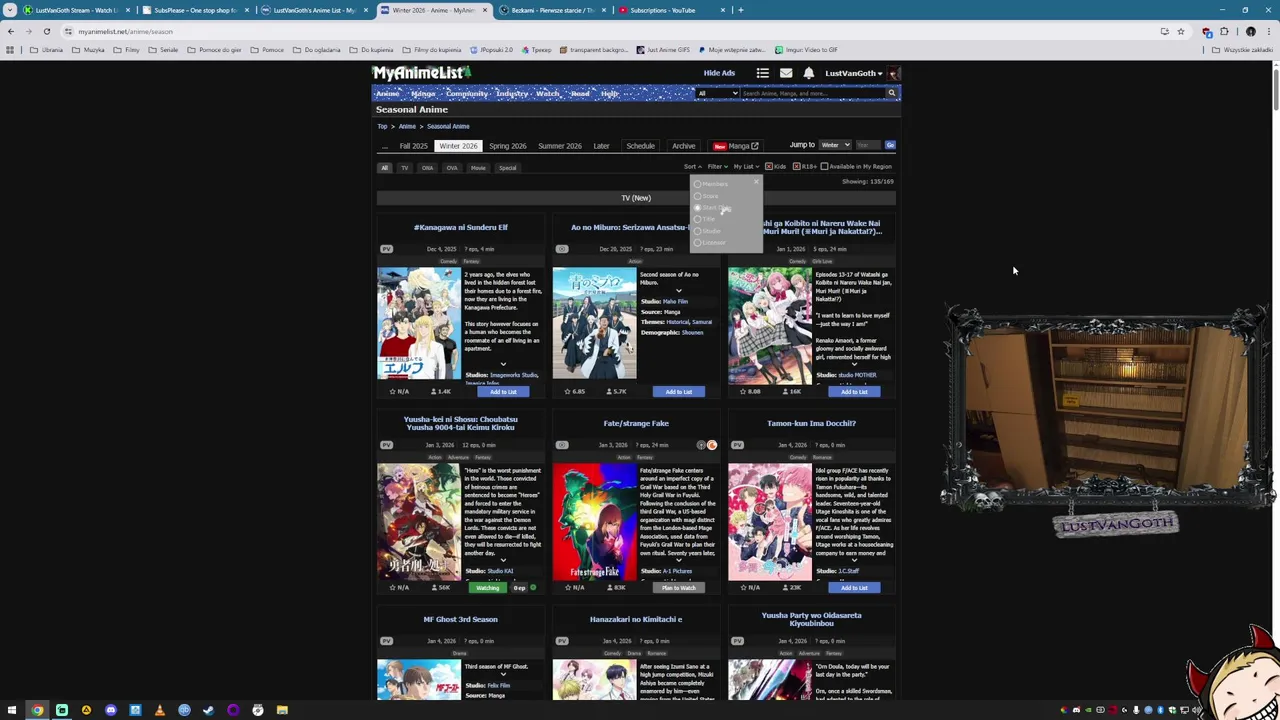
Task: Expand the LustVanGoth user menu
Action: (854, 73)
